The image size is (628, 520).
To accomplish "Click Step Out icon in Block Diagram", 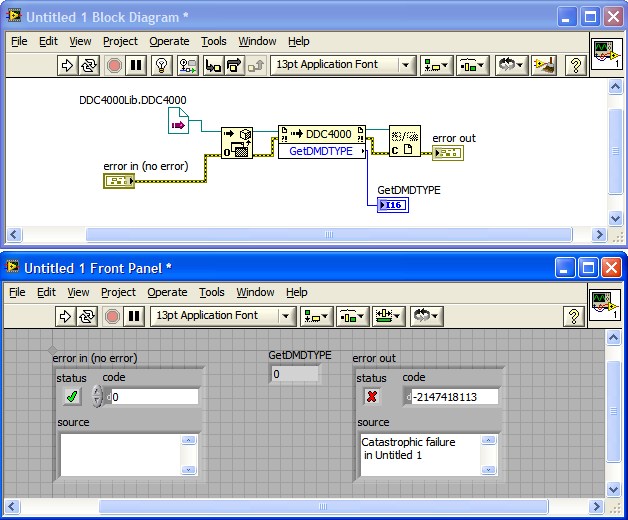I will click(256, 65).
